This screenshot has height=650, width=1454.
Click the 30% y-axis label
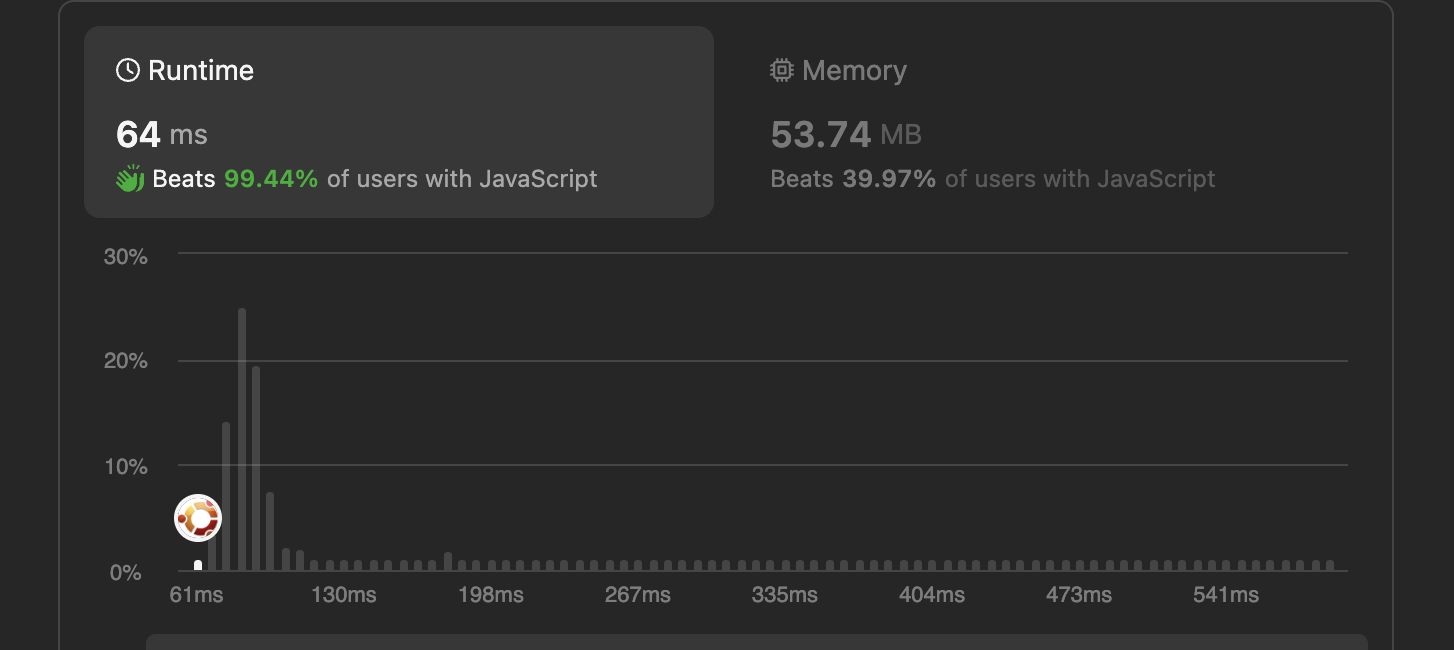[x=126, y=257]
